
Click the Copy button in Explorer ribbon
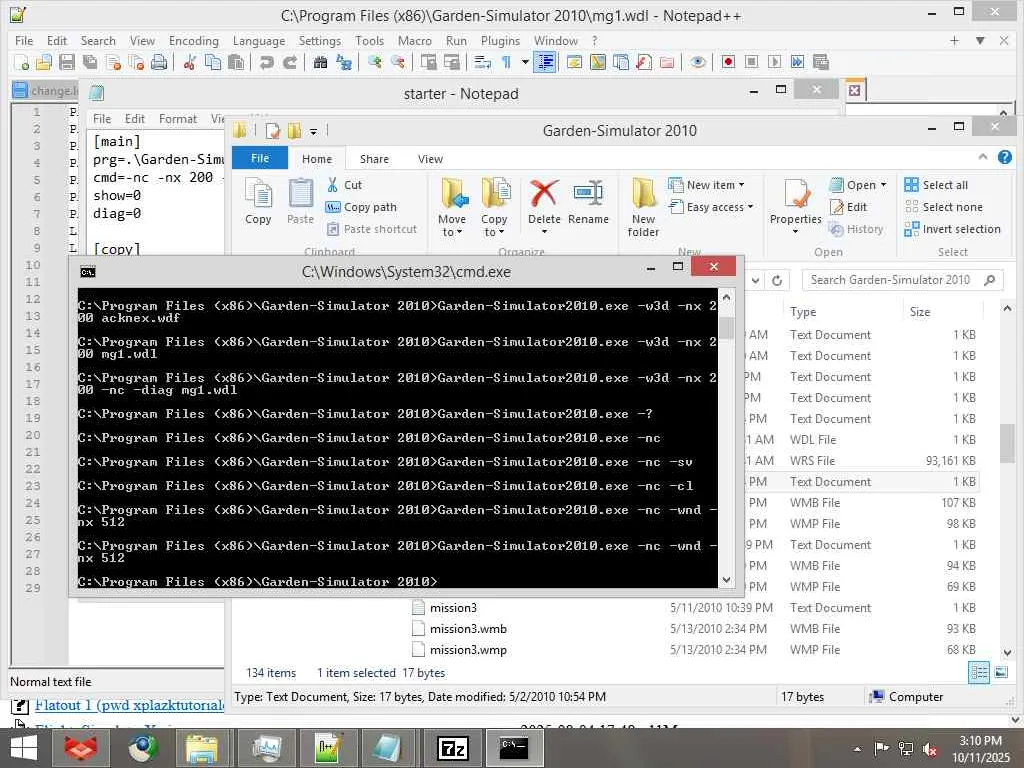[259, 202]
